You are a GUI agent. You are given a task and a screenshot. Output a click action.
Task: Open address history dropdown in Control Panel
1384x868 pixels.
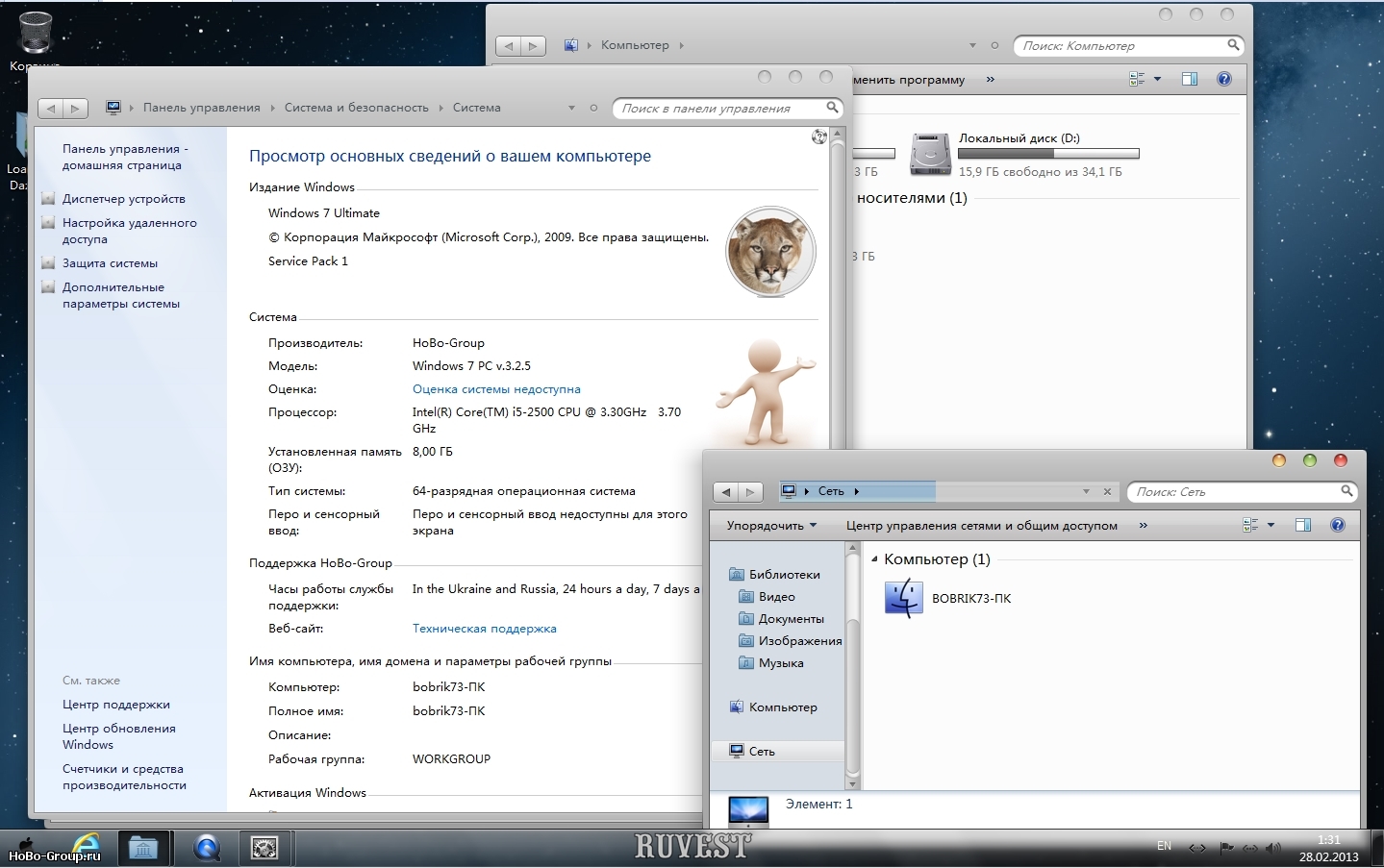point(571,108)
